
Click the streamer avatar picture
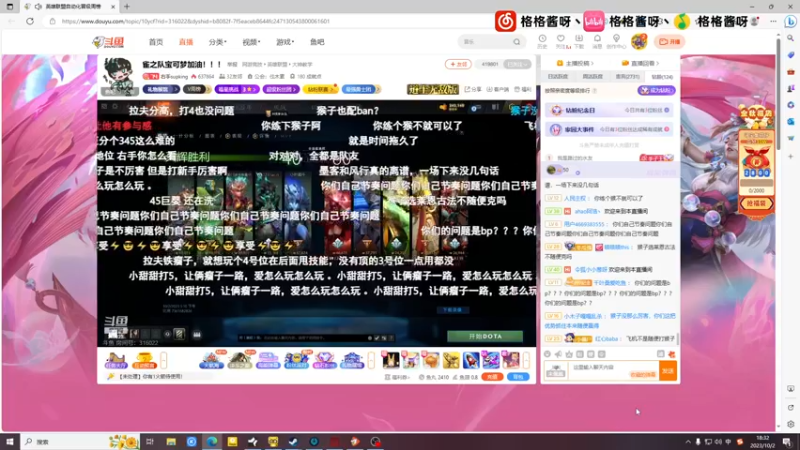(118, 75)
